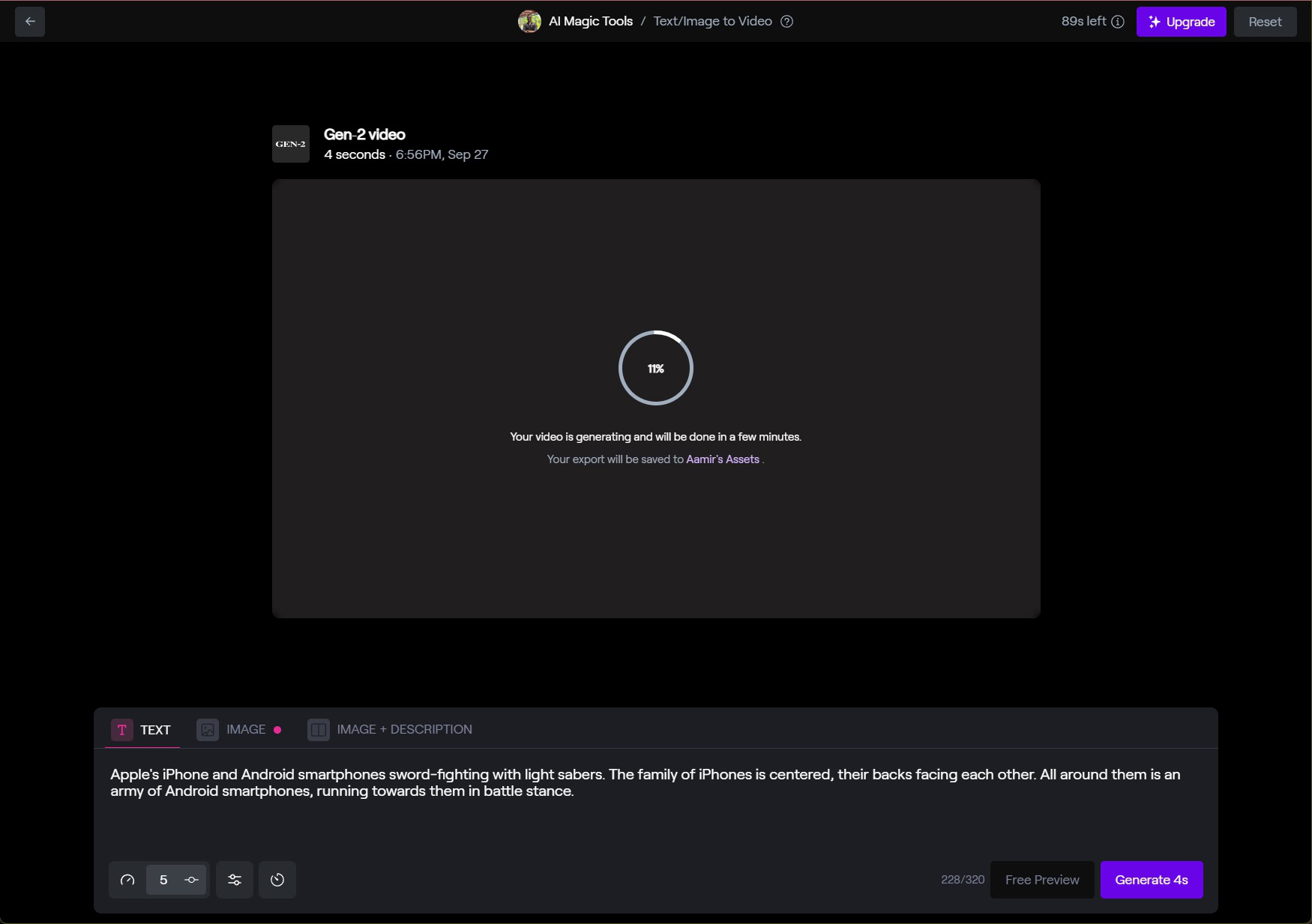Open advanced settings sliders icon
The image size is (1312, 924).
tap(235, 880)
